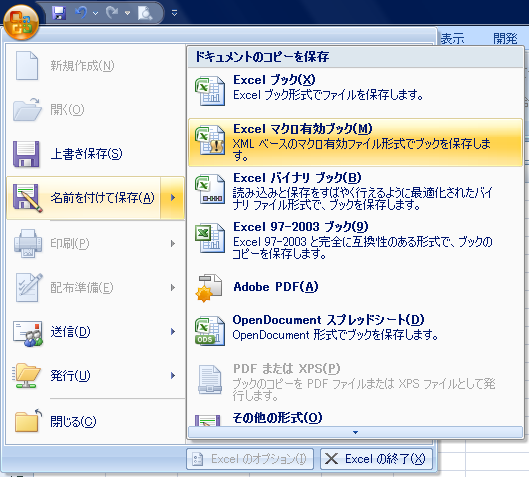Screen dimensions: 529x477
Task: Click the Excel のオプション(I) button
Action: [250, 459]
